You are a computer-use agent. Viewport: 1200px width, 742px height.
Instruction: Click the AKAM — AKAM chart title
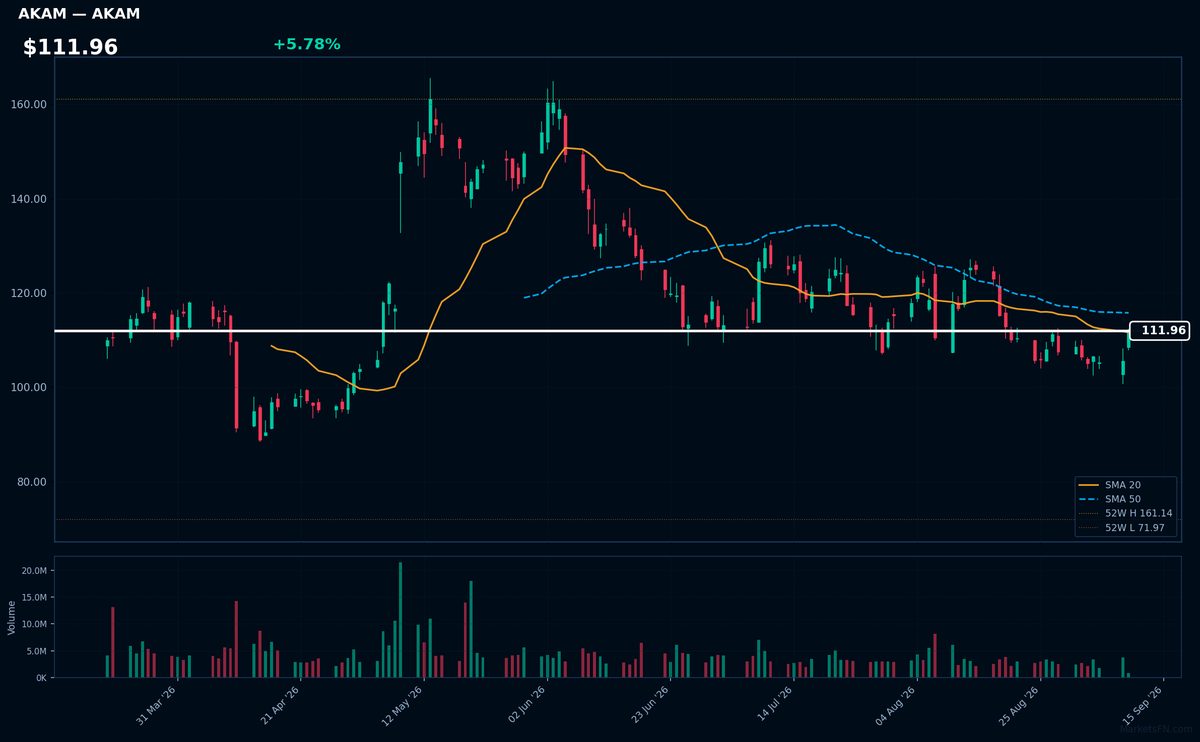tap(79, 14)
